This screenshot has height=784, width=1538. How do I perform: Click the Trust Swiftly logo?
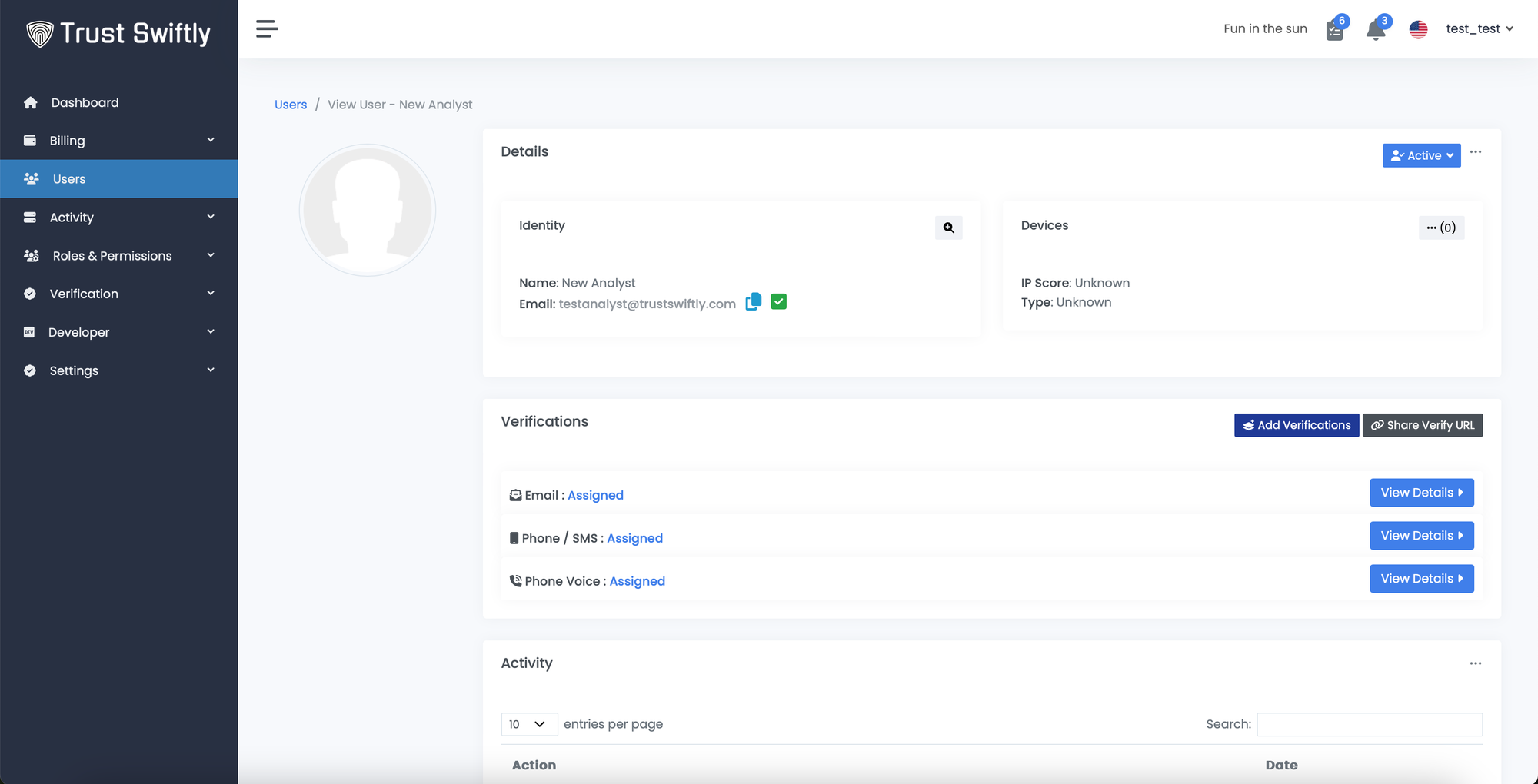tap(118, 33)
